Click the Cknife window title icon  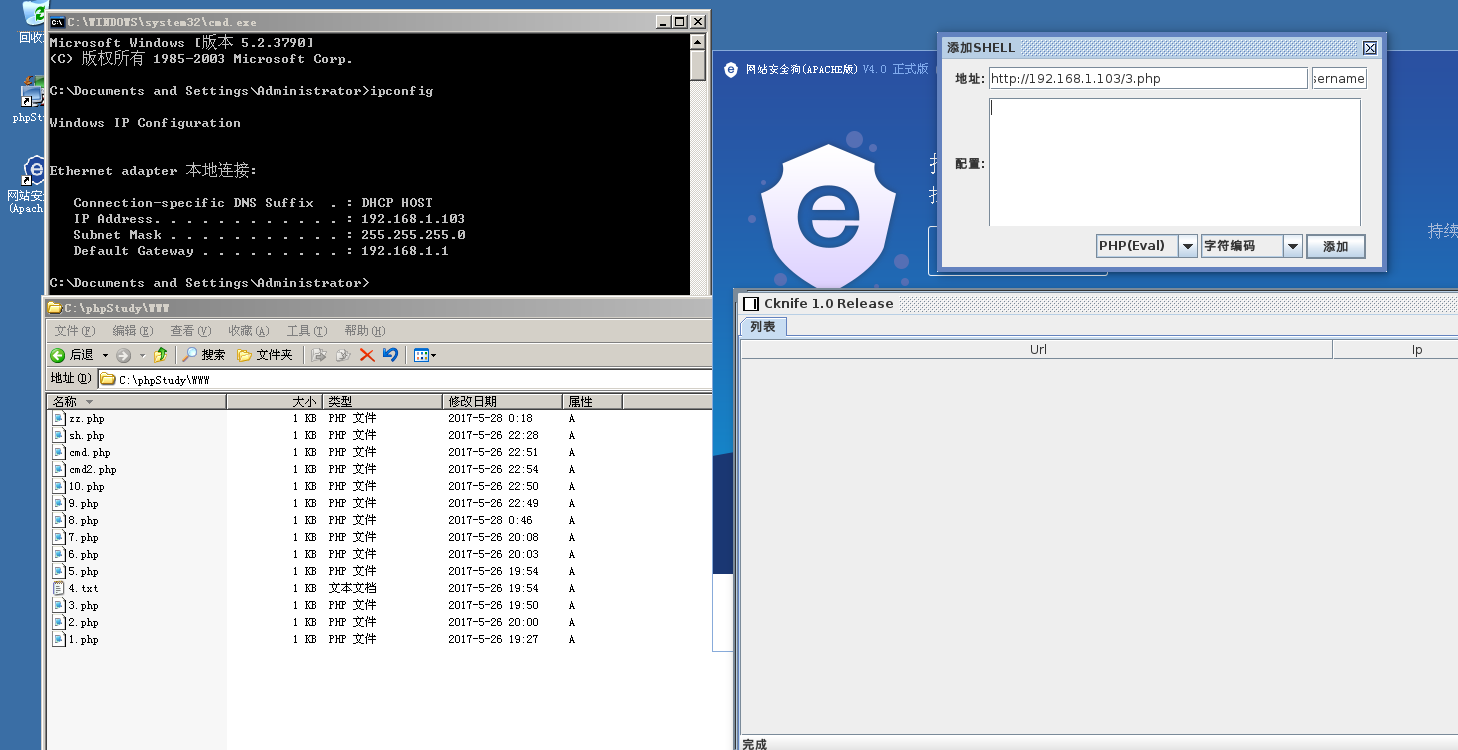click(x=751, y=304)
